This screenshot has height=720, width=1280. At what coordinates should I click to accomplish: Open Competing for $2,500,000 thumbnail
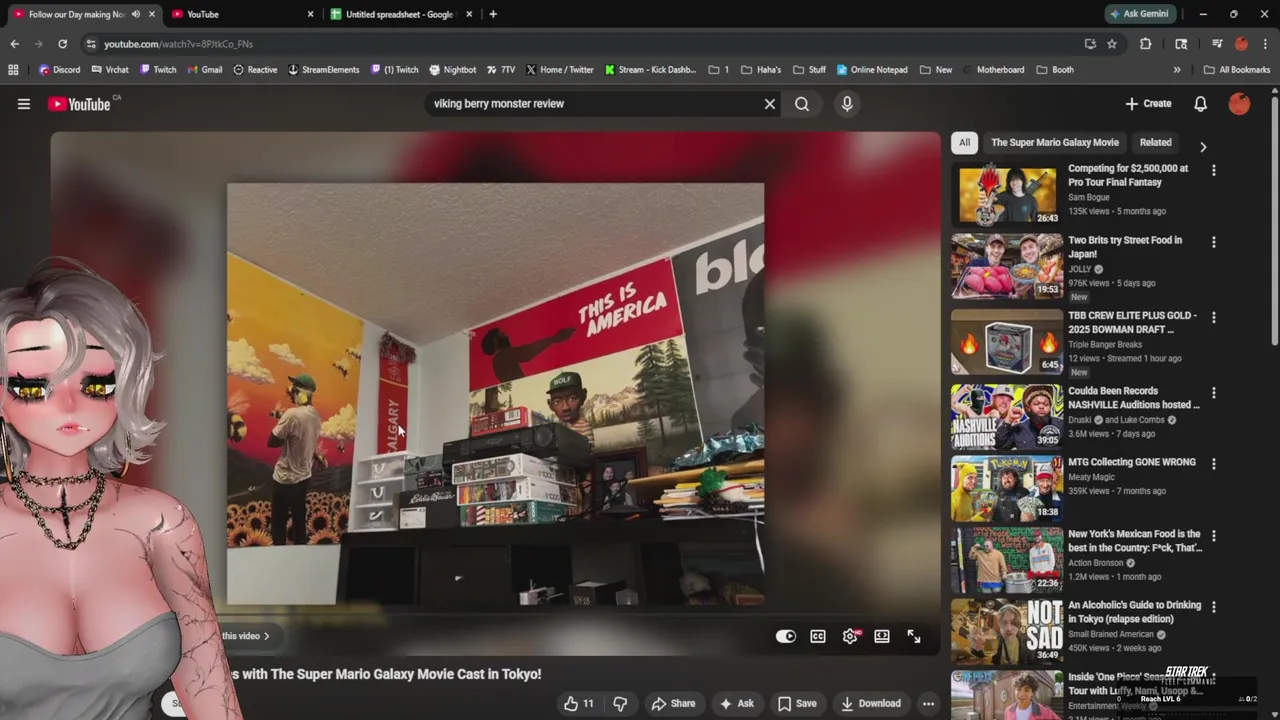click(1007, 194)
